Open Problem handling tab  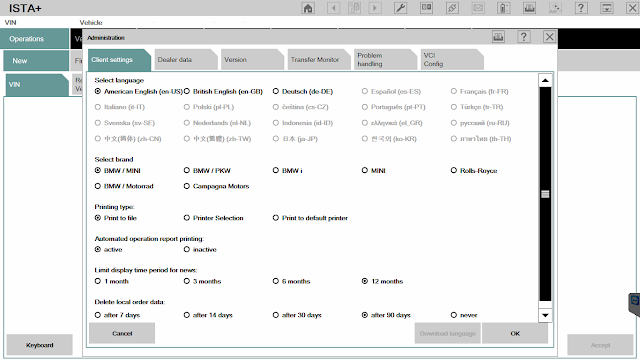(385, 60)
